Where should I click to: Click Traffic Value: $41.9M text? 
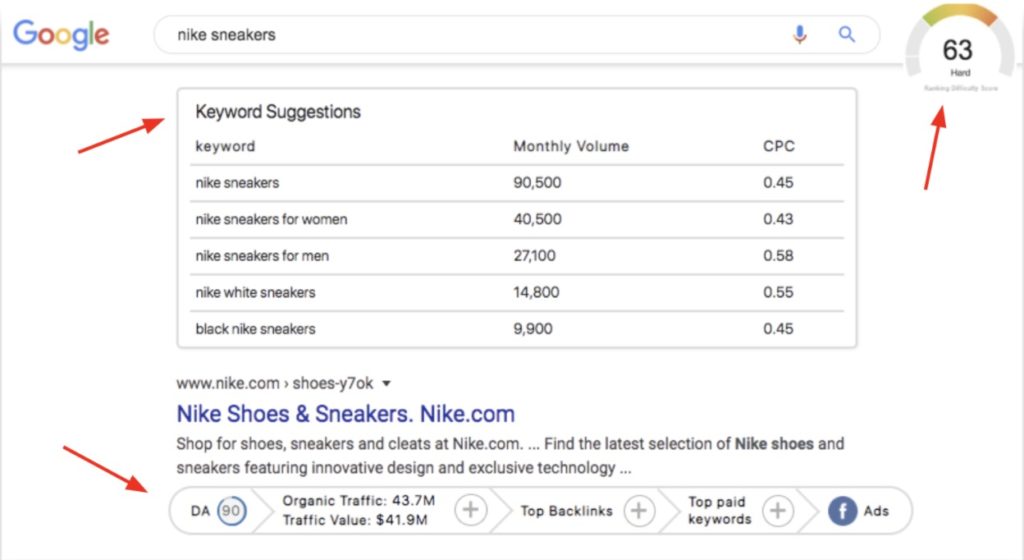coord(355,520)
